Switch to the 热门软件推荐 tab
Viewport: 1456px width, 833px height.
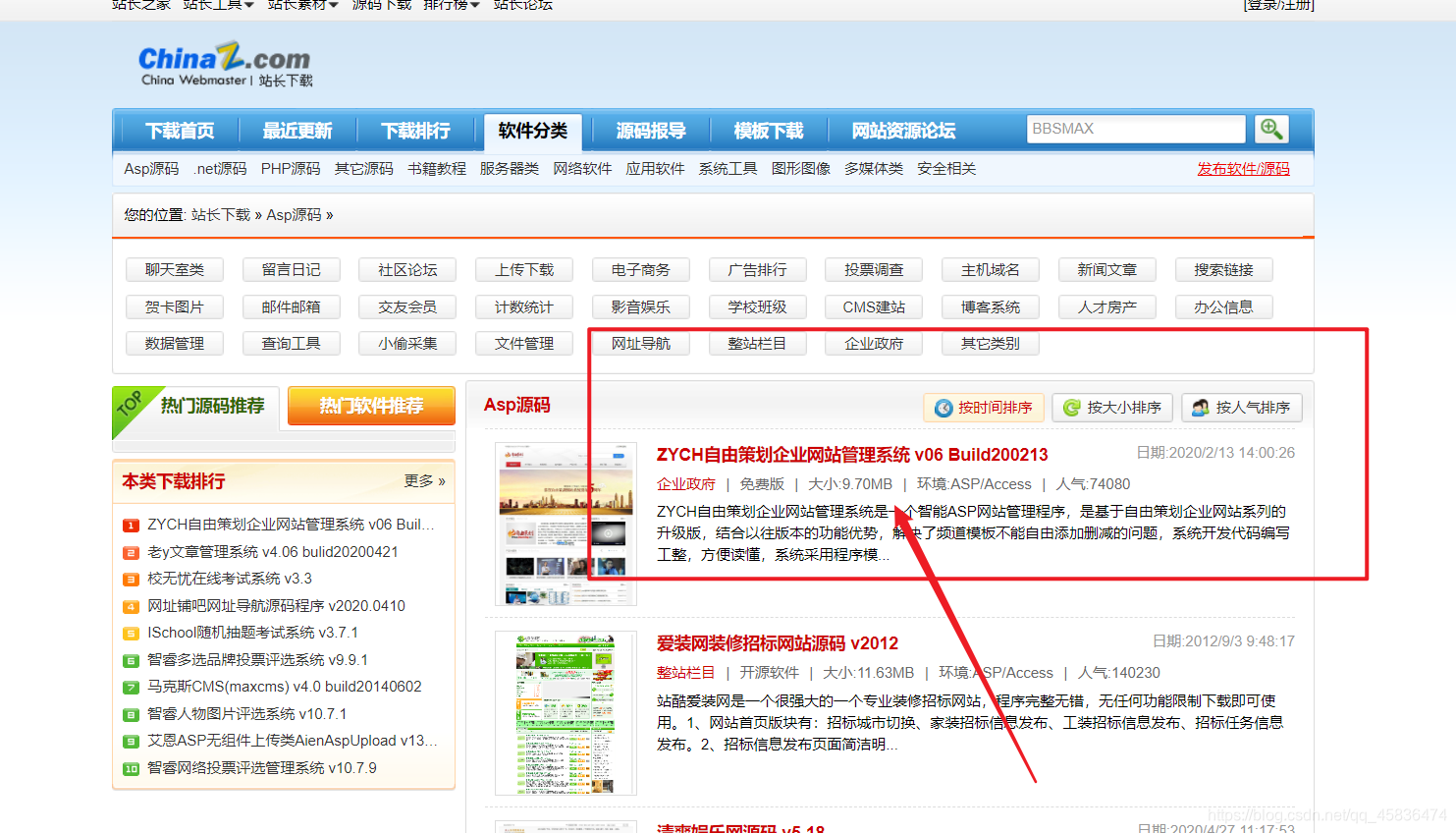coord(371,406)
